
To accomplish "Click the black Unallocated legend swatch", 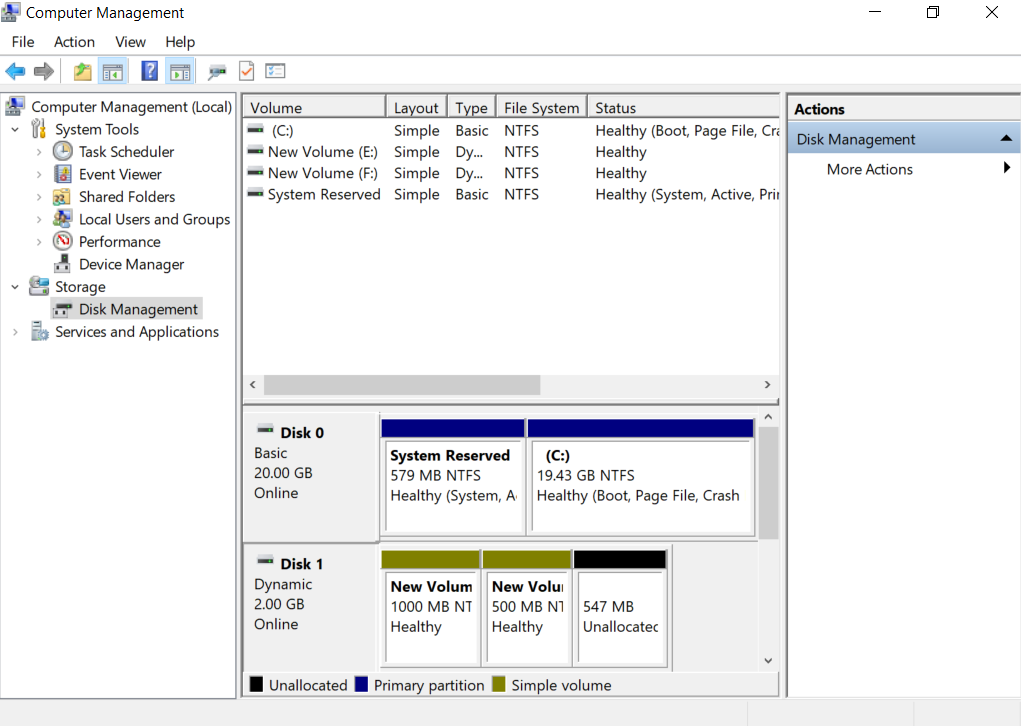I will click(x=256, y=684).
